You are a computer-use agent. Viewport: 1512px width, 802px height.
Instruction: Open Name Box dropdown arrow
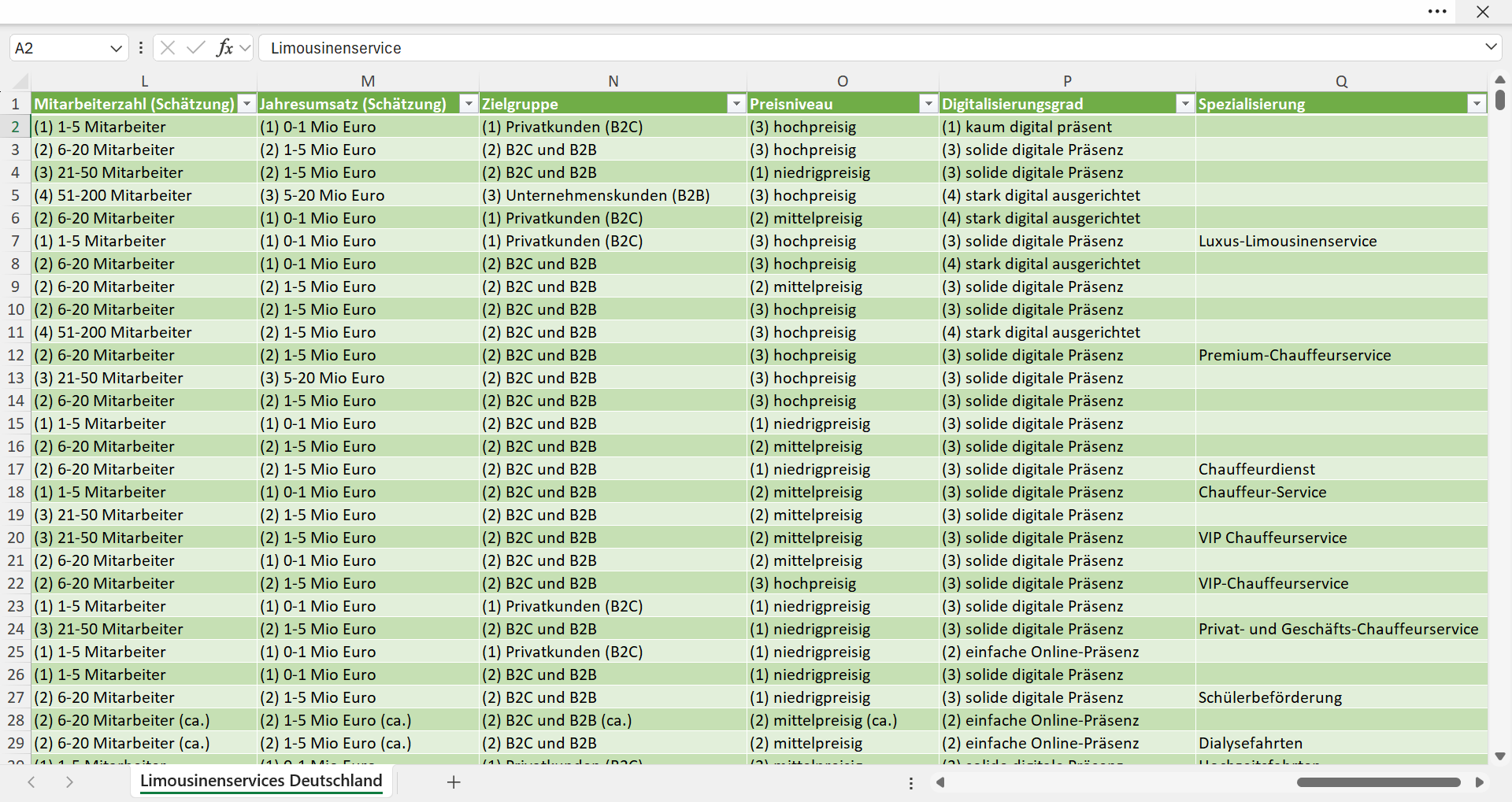tap(116, 48)
